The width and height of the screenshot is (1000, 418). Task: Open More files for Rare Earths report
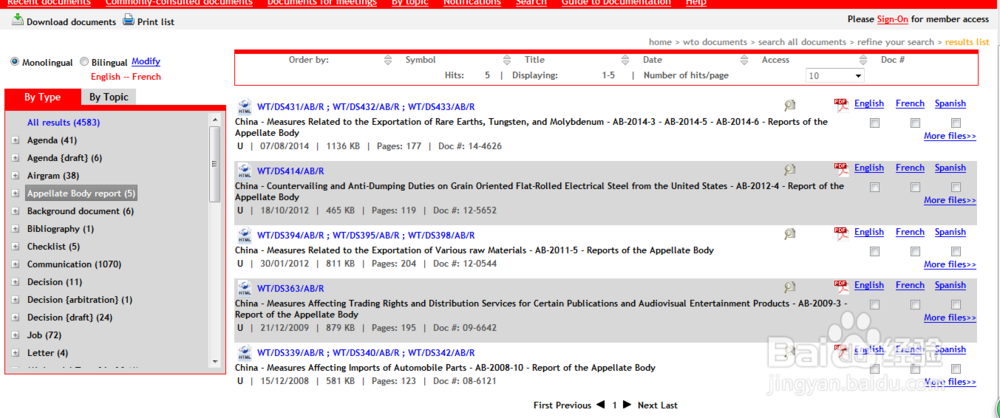(x=950, y=135)
